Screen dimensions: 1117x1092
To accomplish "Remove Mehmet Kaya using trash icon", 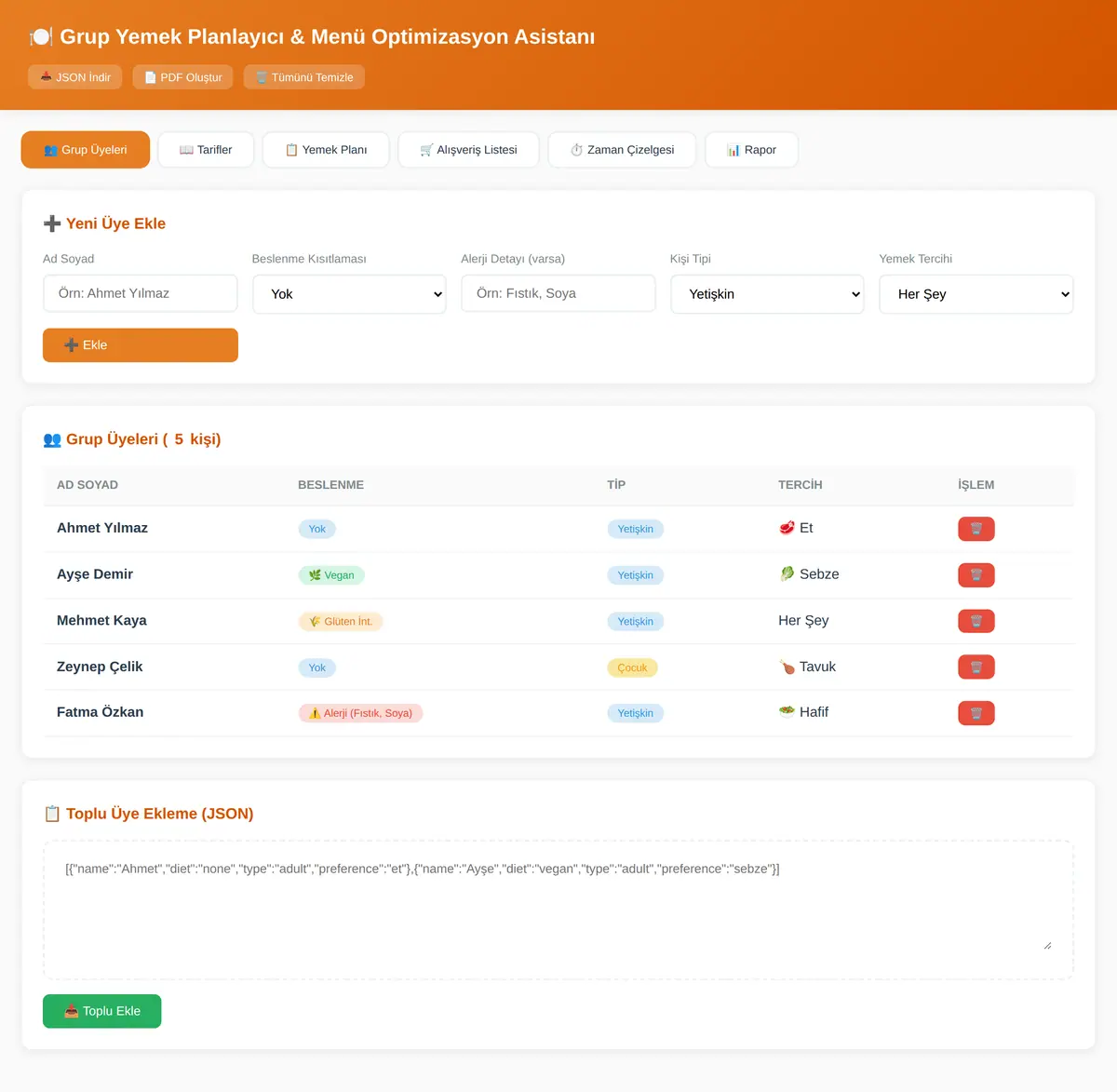I will pos(976,621).
